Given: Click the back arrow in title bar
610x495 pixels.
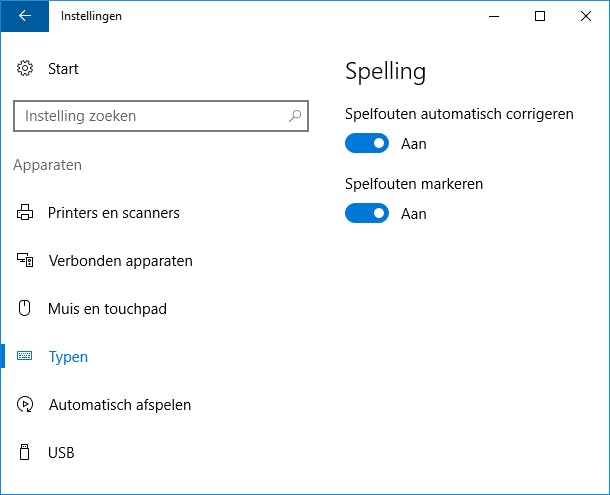Looking at the screenshot, I should [24, 16].
